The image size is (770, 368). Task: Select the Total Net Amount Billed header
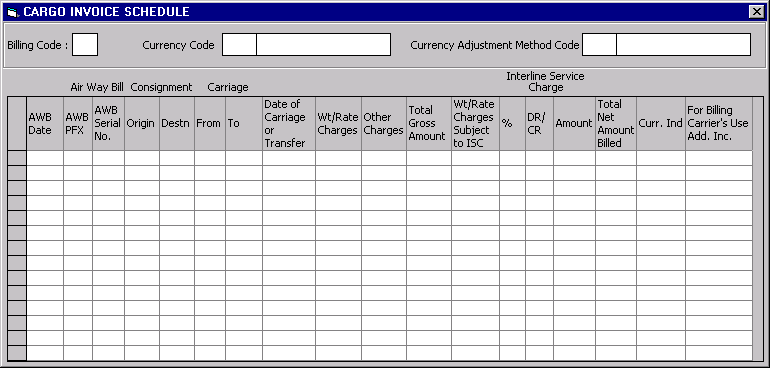tap(616, 124)
